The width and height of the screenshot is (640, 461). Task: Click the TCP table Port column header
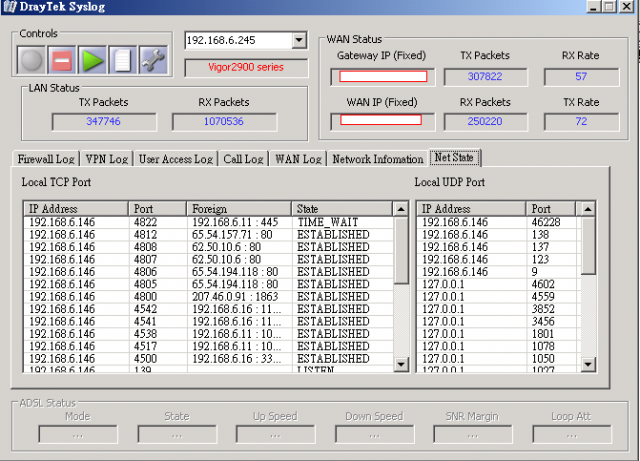pyautogui.click(x=157, y=209)
